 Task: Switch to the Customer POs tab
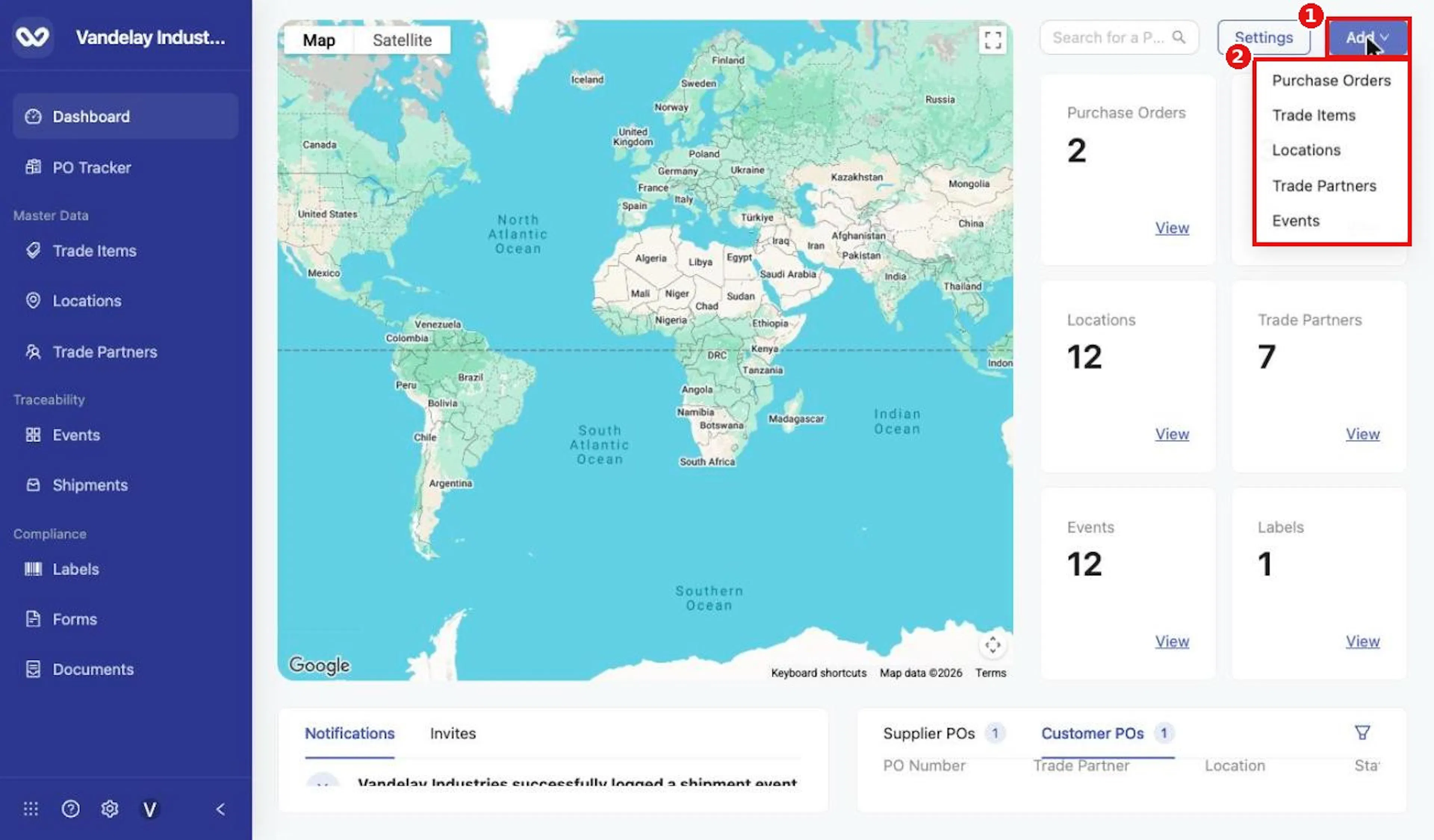[x=1107, y=733]
